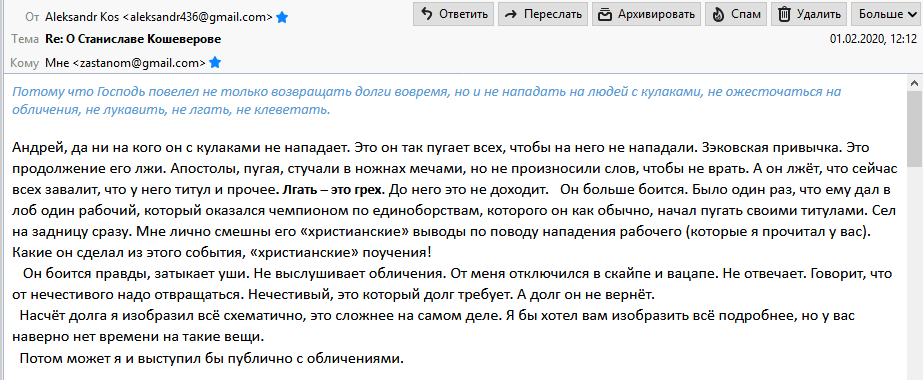Click the flame spam icon

pyautogui.click(x=718, y=14)
